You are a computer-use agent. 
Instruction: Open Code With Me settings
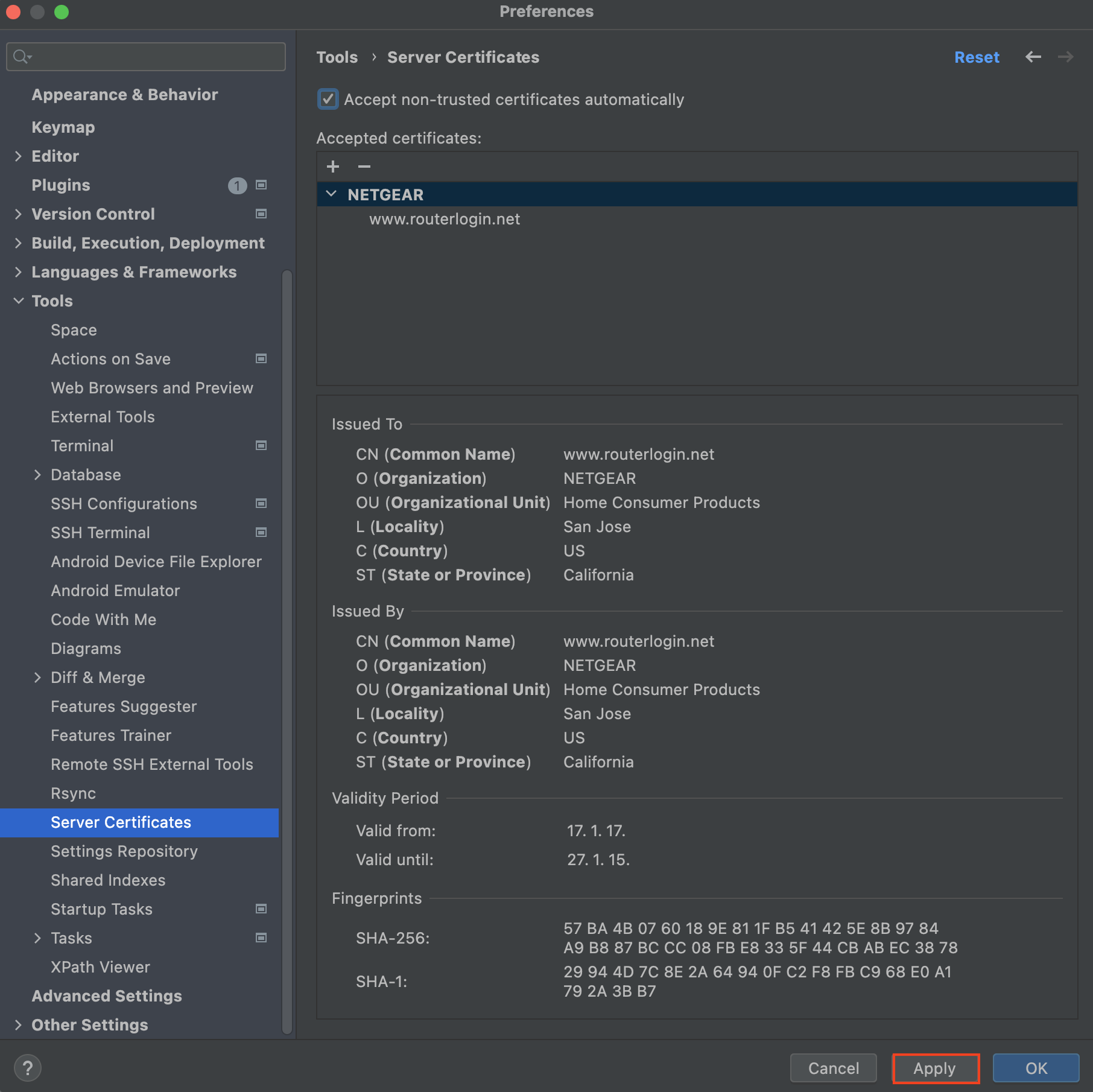click(x=104, y=620)
